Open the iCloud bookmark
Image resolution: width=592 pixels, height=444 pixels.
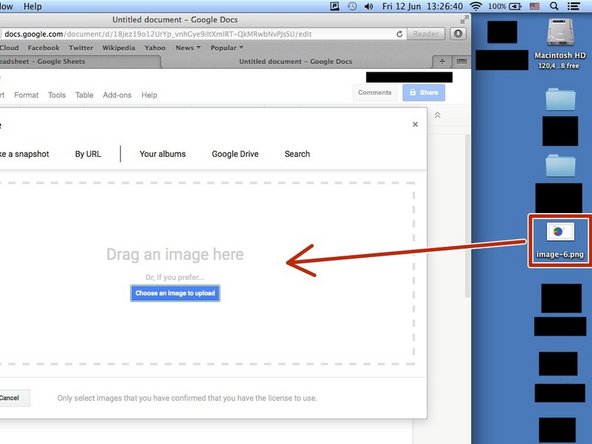9,48
